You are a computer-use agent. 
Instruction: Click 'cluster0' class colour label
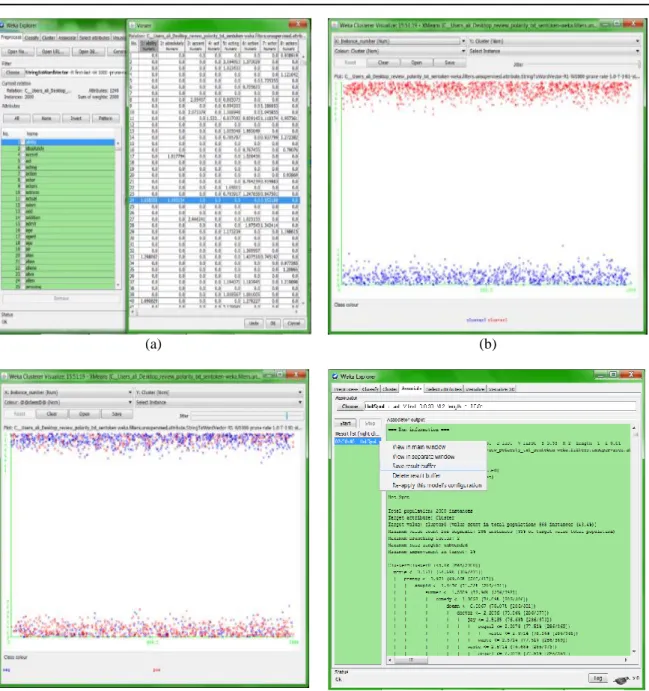pos(476,320)
